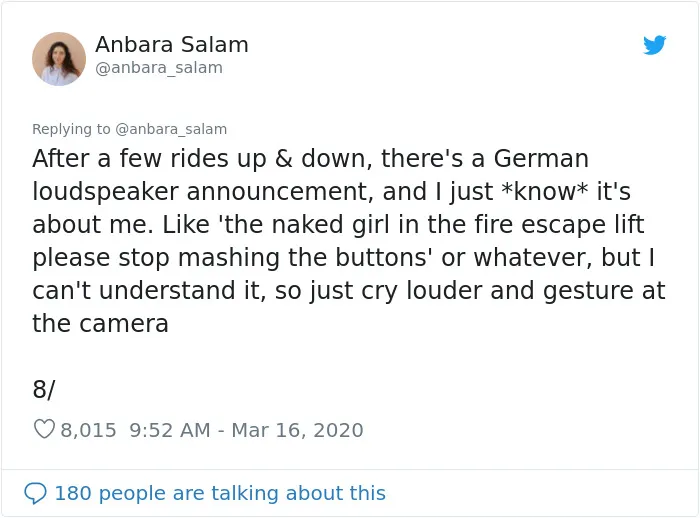
Task: Open Anbara Salam's profile photo
Action: coord(59,58)
